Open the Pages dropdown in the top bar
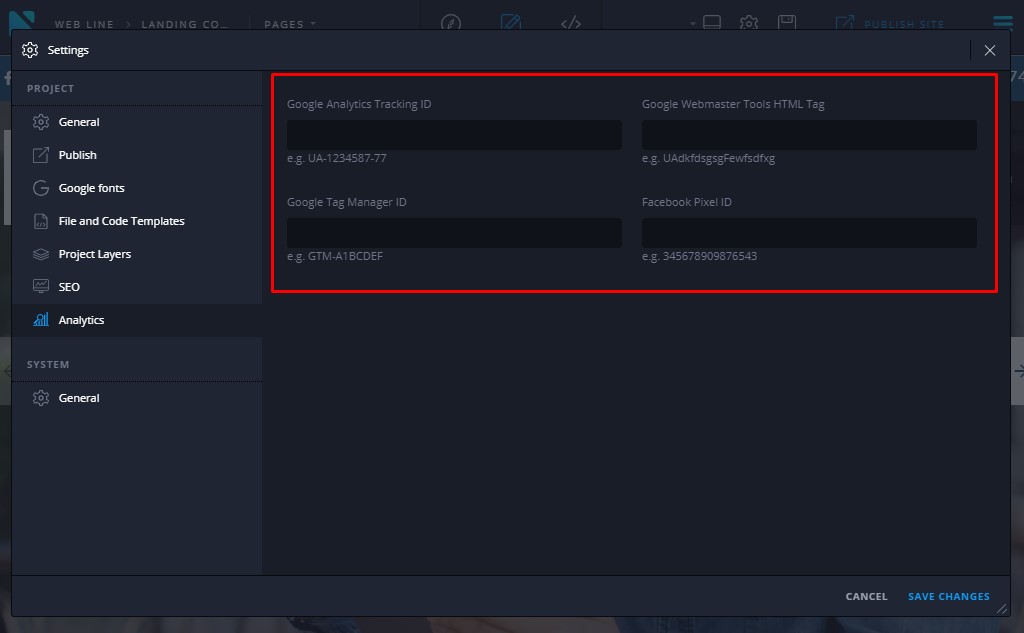 (289, 24)
